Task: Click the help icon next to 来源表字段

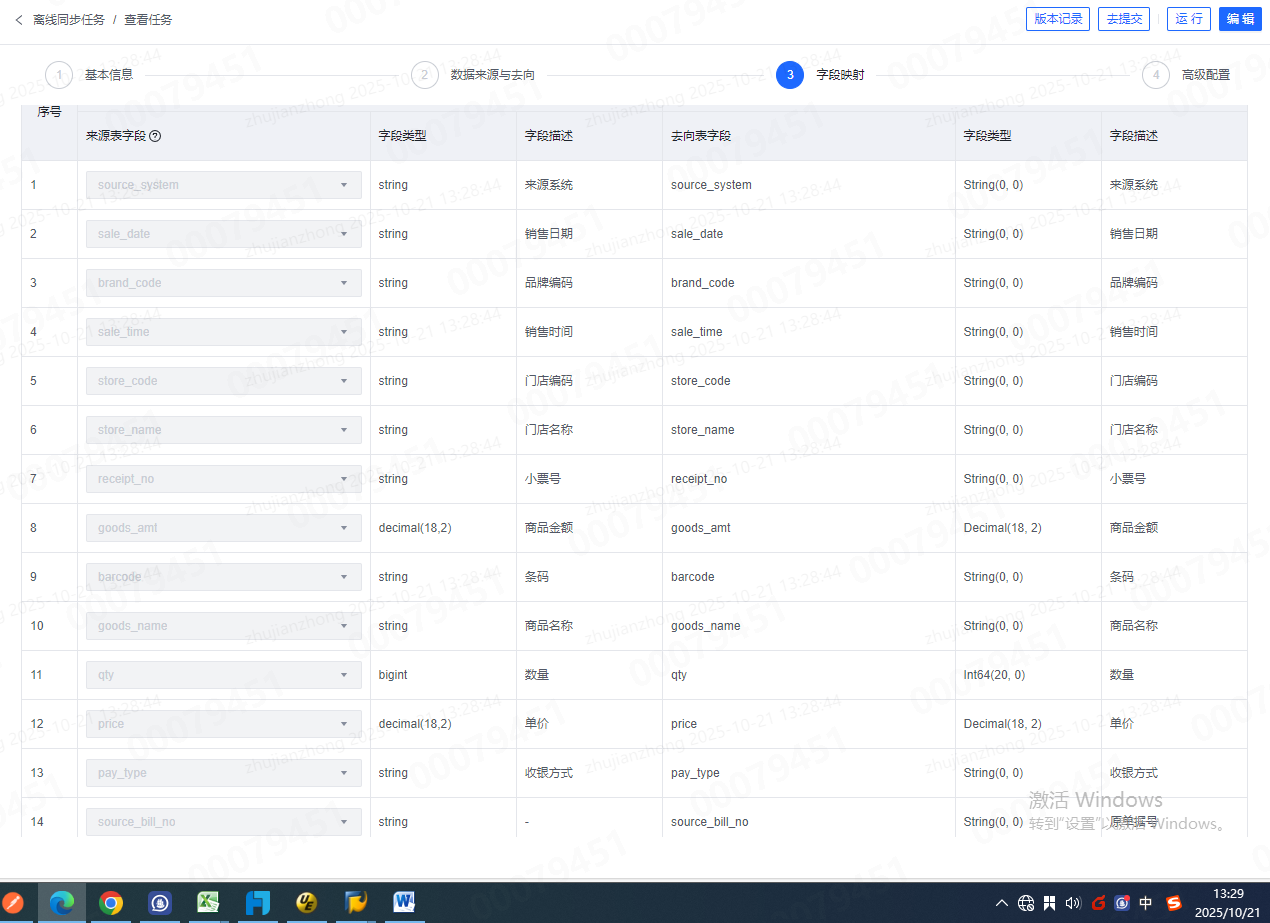Action: [x=155, y=136]
